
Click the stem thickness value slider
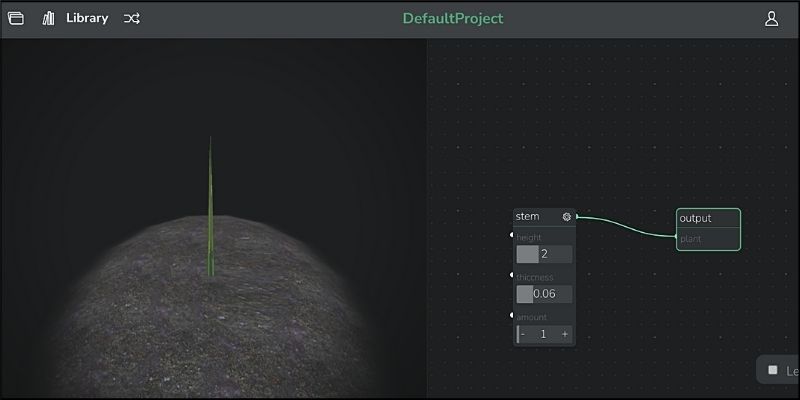(x=544, y=294)
